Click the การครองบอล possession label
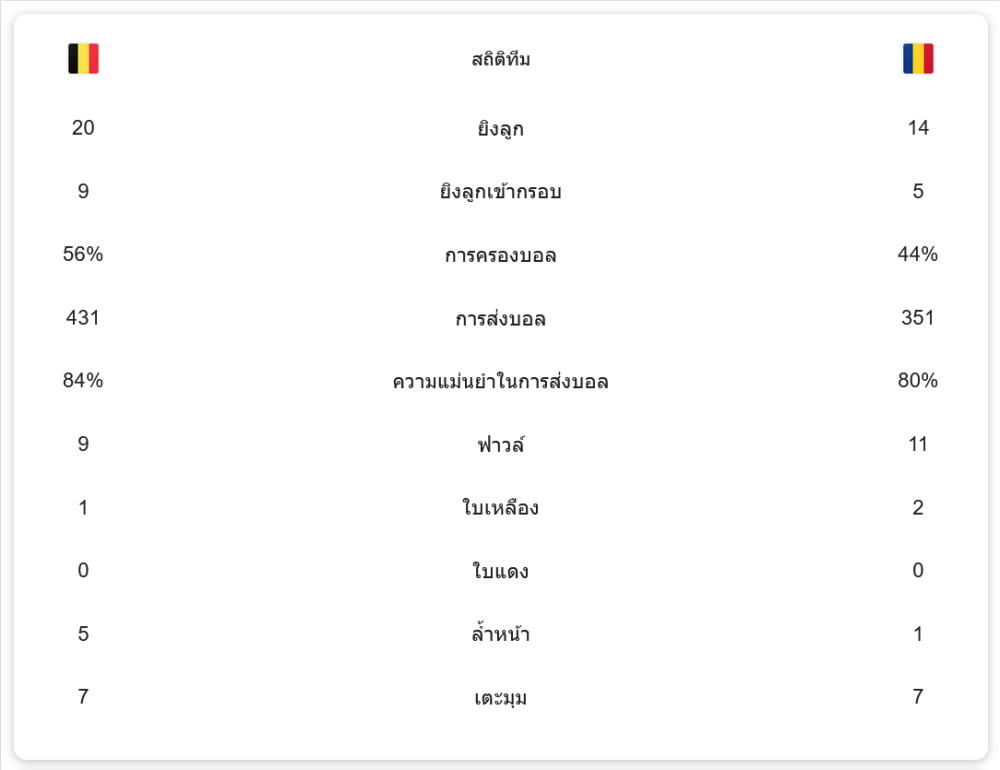This screenshot has height=770, width=1000. coord(500,255)
